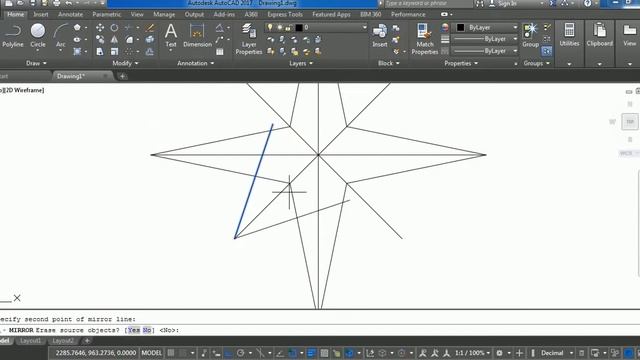The image size is (640, 360).
Task: Open the Drawing1 file tab
Action: point(71,76)
